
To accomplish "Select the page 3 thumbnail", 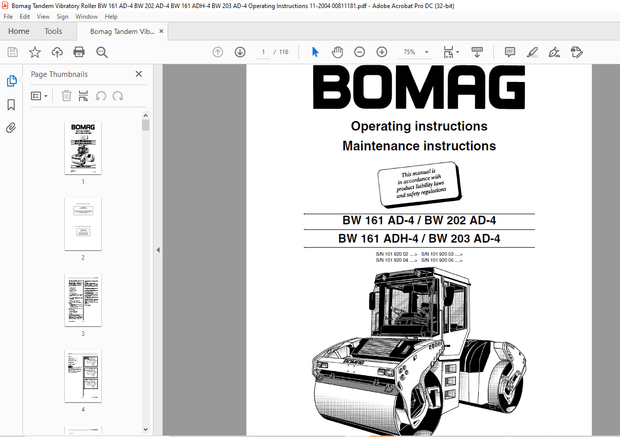I will tap(83, 300).
